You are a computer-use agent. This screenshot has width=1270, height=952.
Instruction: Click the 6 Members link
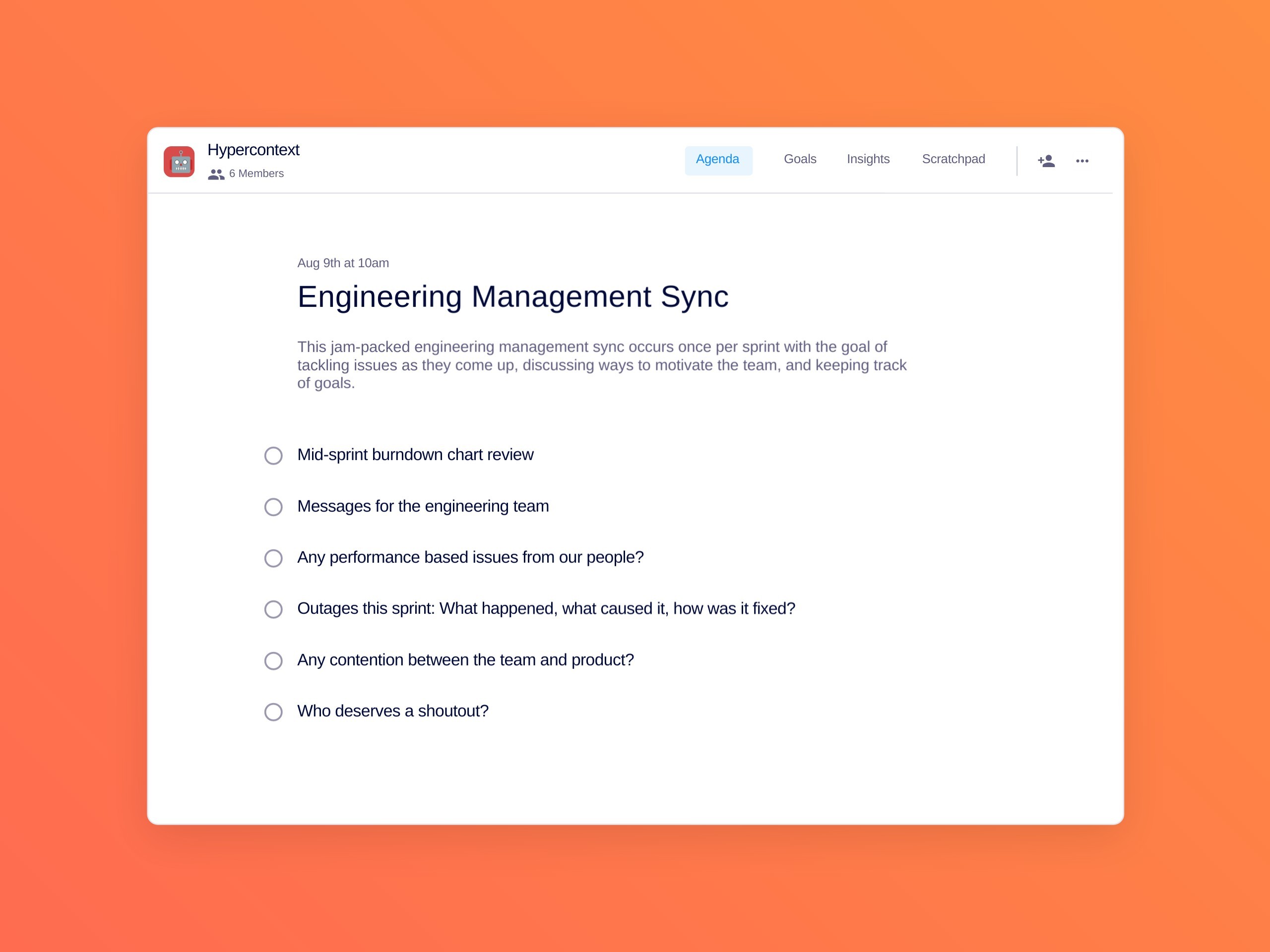[256, 174]
